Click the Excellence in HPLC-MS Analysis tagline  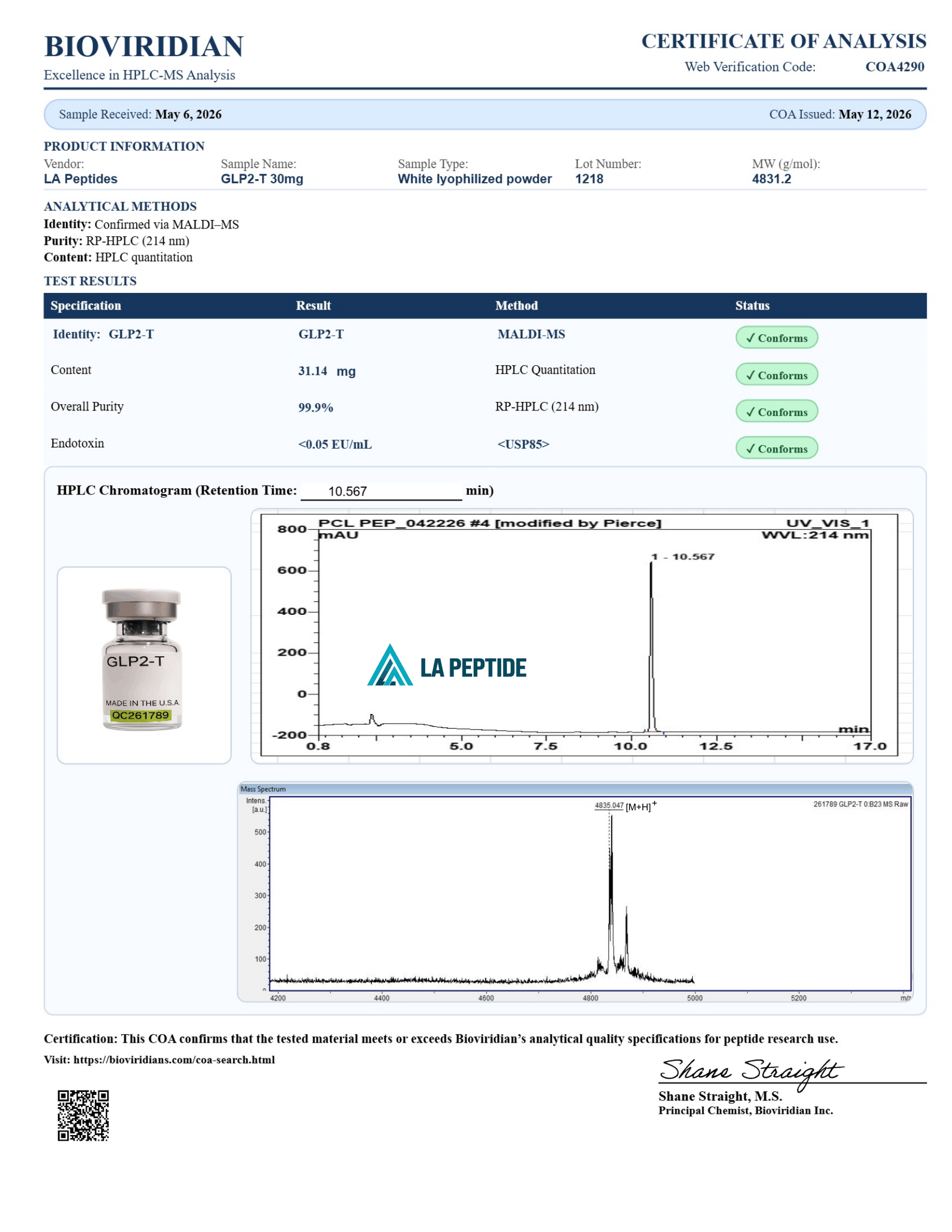click(x=139, y=75)
